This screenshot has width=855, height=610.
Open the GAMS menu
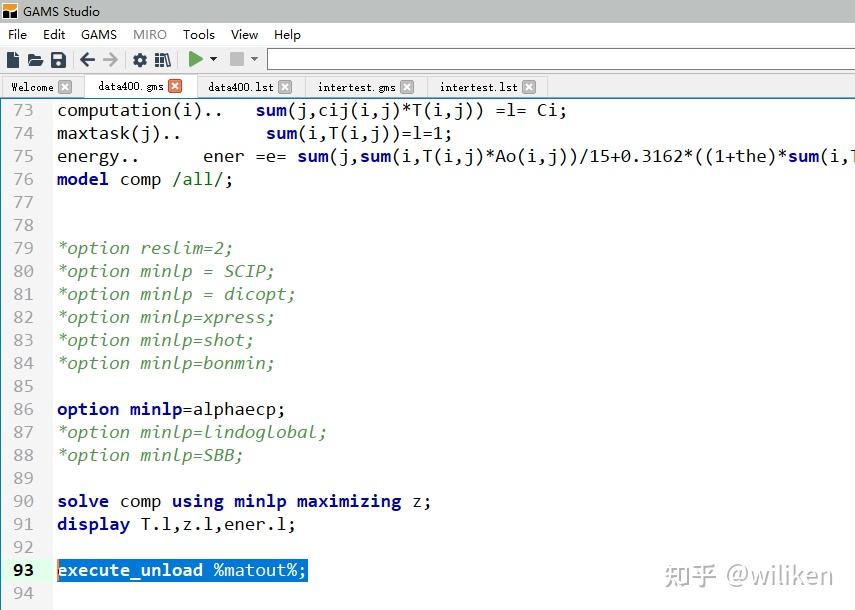tap(98, 34)
